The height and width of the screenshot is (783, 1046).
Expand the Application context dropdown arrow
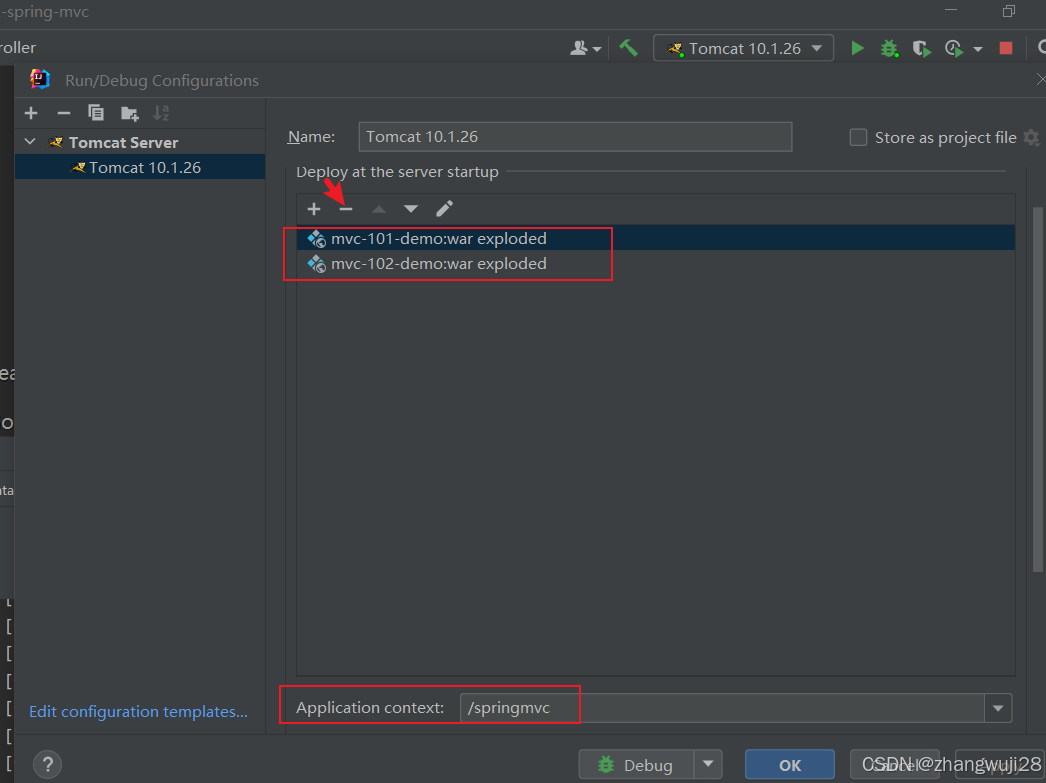tap(997, 709)
